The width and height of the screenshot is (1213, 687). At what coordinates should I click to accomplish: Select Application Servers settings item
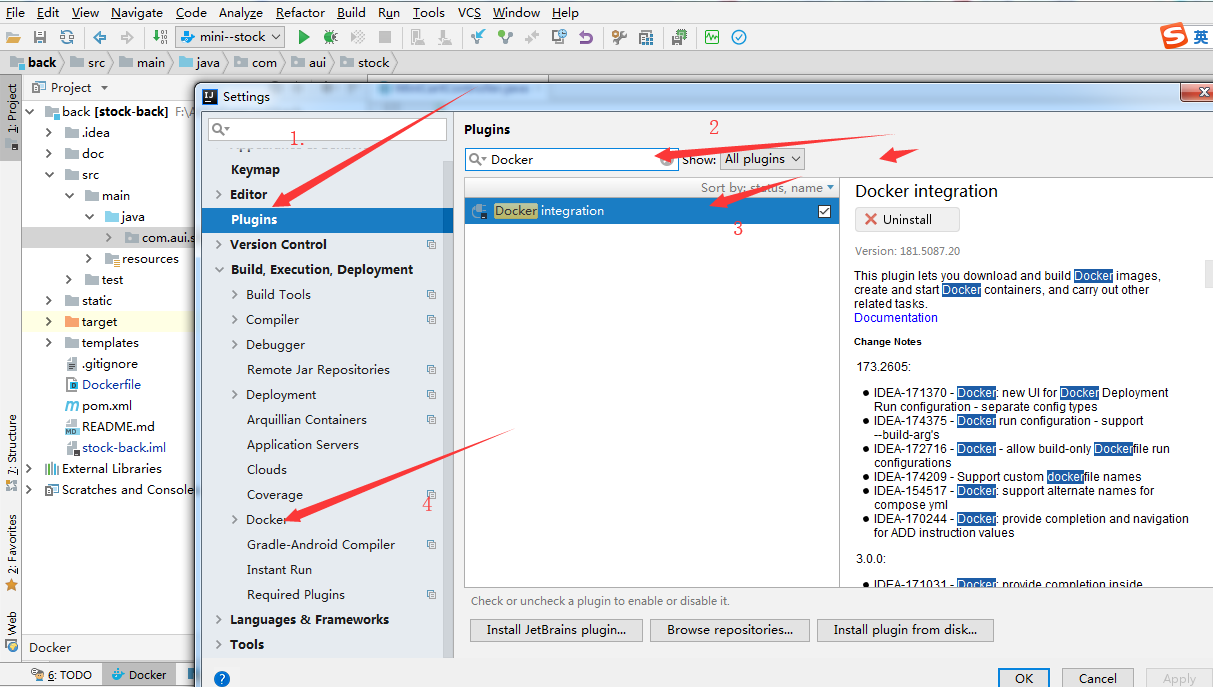(303, 445)
